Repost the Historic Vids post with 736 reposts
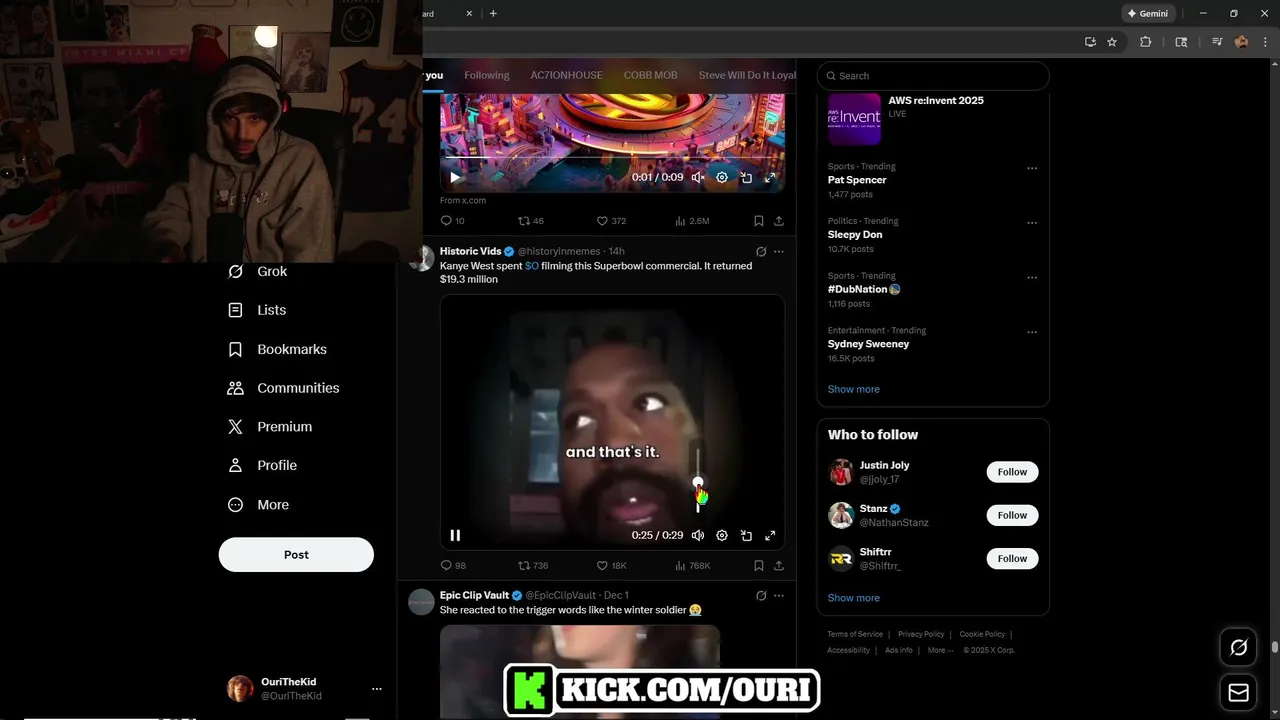 coord(533,565)
